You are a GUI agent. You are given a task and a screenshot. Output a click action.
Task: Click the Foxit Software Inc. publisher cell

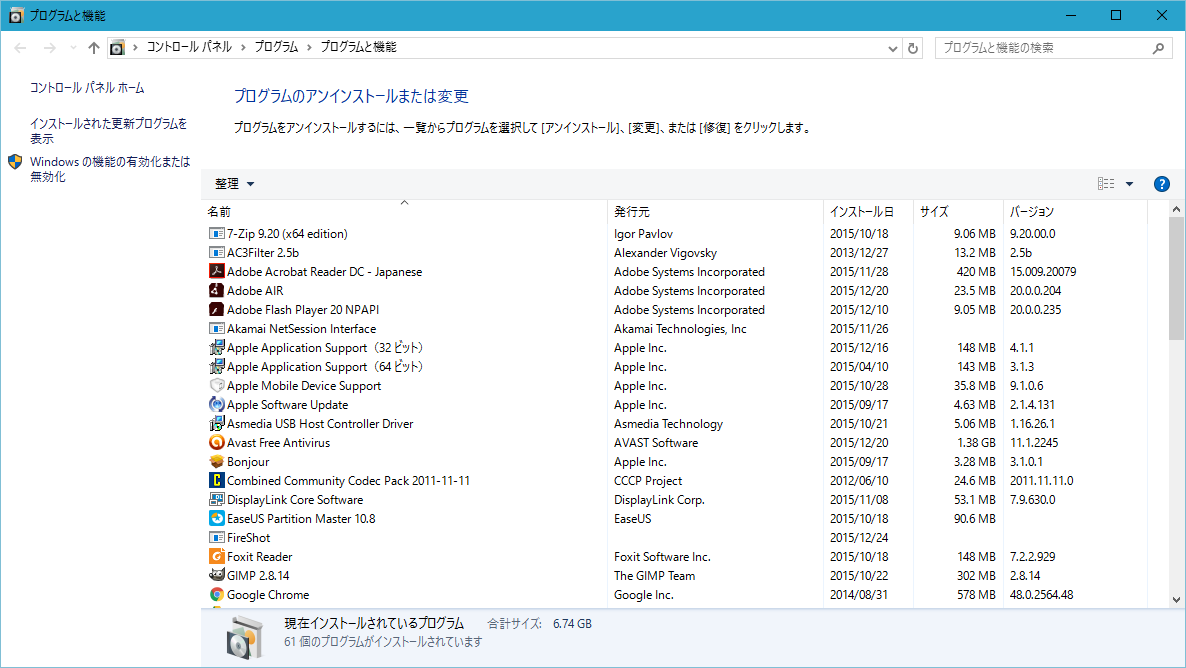tap(662, 556)
